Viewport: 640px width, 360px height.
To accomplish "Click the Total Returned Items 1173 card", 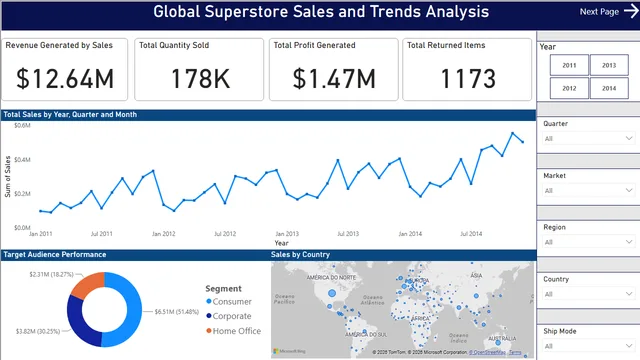I will click(467, 69).
